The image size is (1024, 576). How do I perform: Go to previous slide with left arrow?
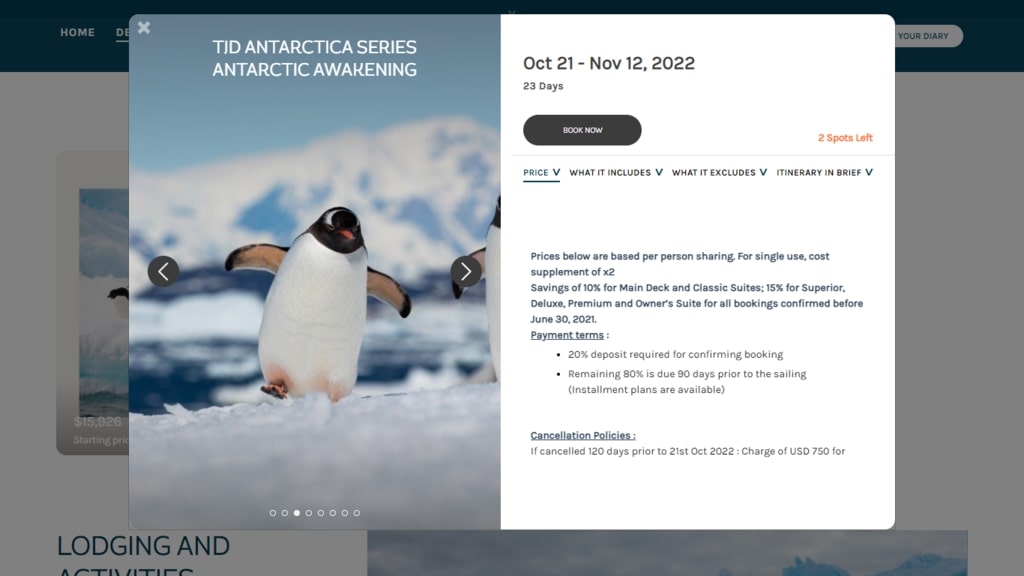(164, 271)
